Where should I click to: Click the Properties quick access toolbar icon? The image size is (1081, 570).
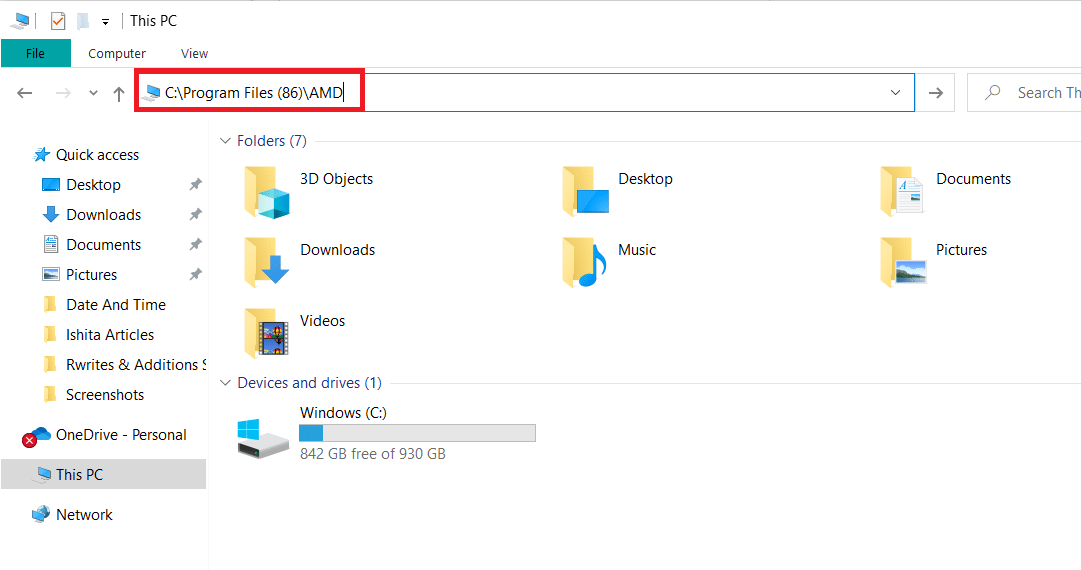tap(58, 21)
